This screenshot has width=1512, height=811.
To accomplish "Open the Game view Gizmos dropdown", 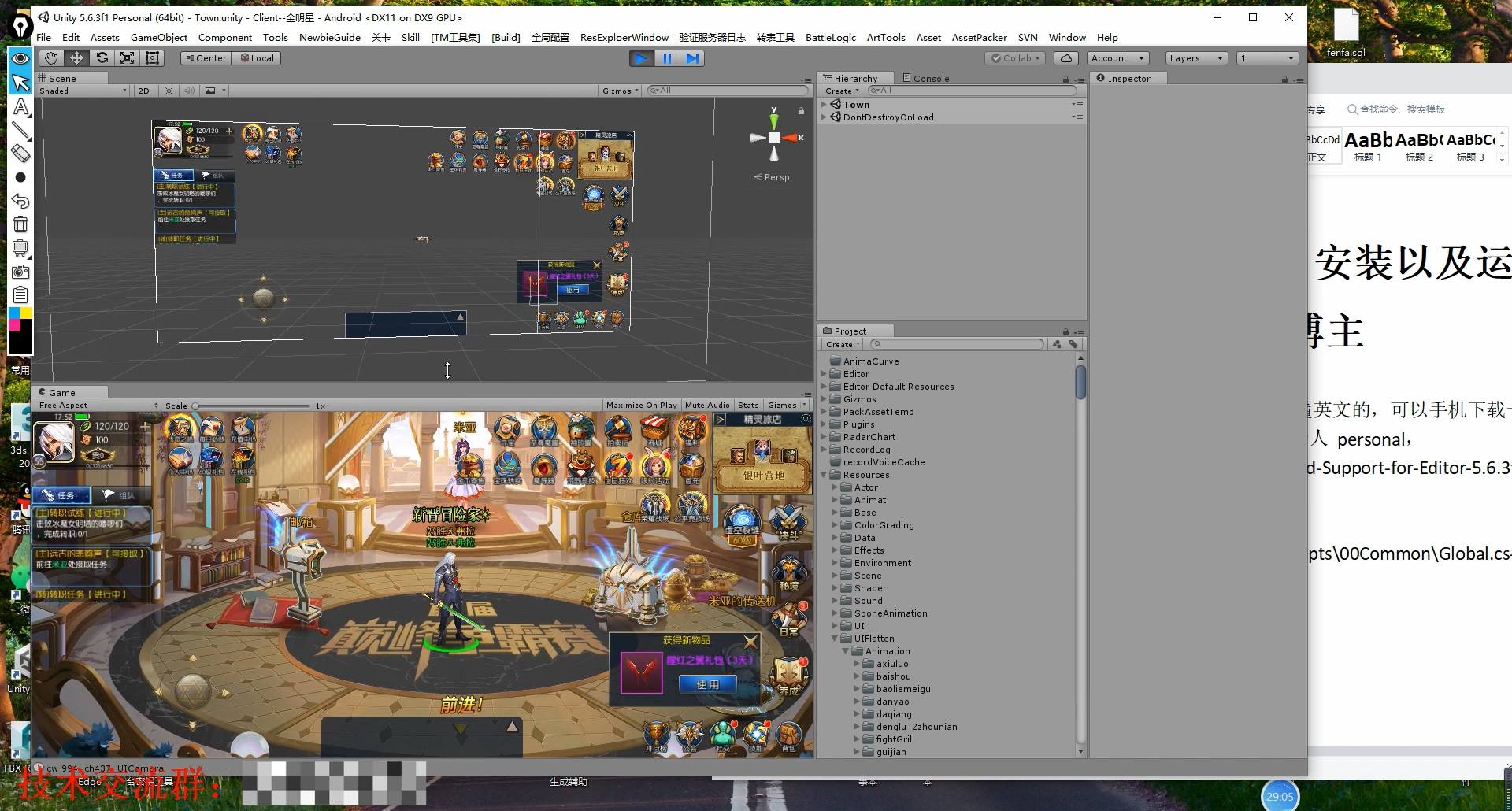I will click(787, 405).
